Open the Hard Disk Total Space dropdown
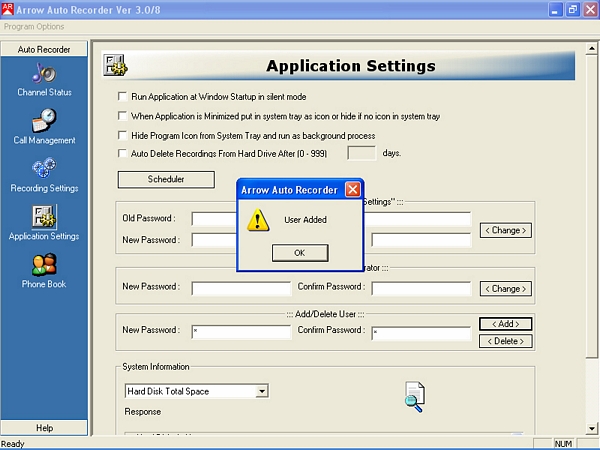The height and width of the screenshot is (450, 600). (262, 391)
